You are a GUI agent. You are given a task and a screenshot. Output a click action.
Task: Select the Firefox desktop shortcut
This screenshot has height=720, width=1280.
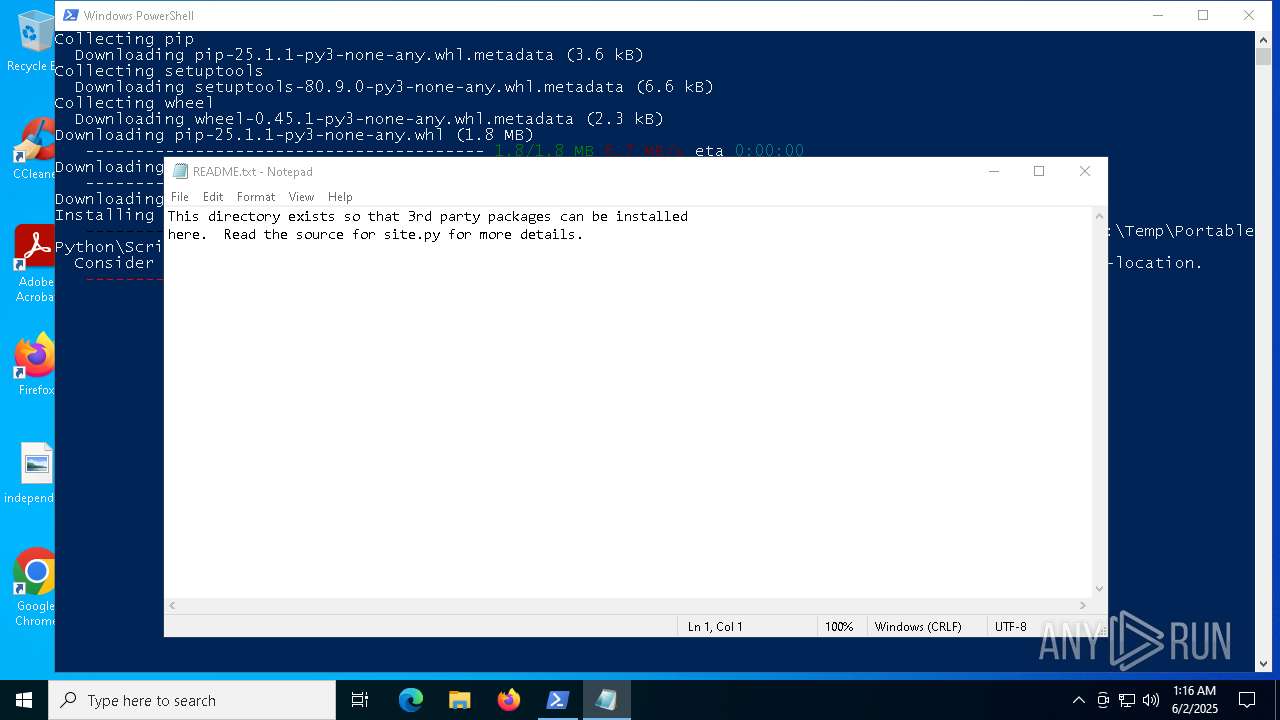(36, 366)
